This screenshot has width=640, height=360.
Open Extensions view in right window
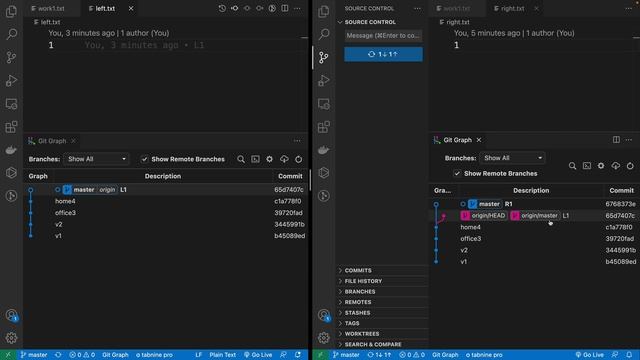coord(324,127)
